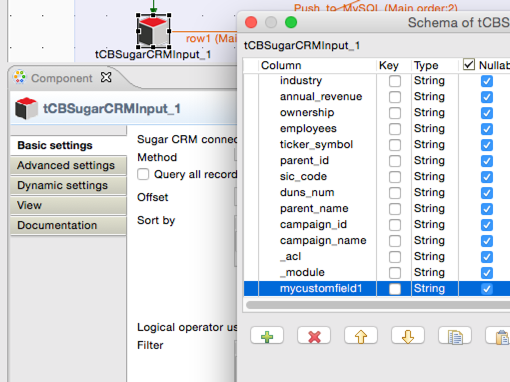Image resolution: width=510 pixels, height=382 pixels.
Task: Move selected column down with arrow button
Action: (408, 335)
